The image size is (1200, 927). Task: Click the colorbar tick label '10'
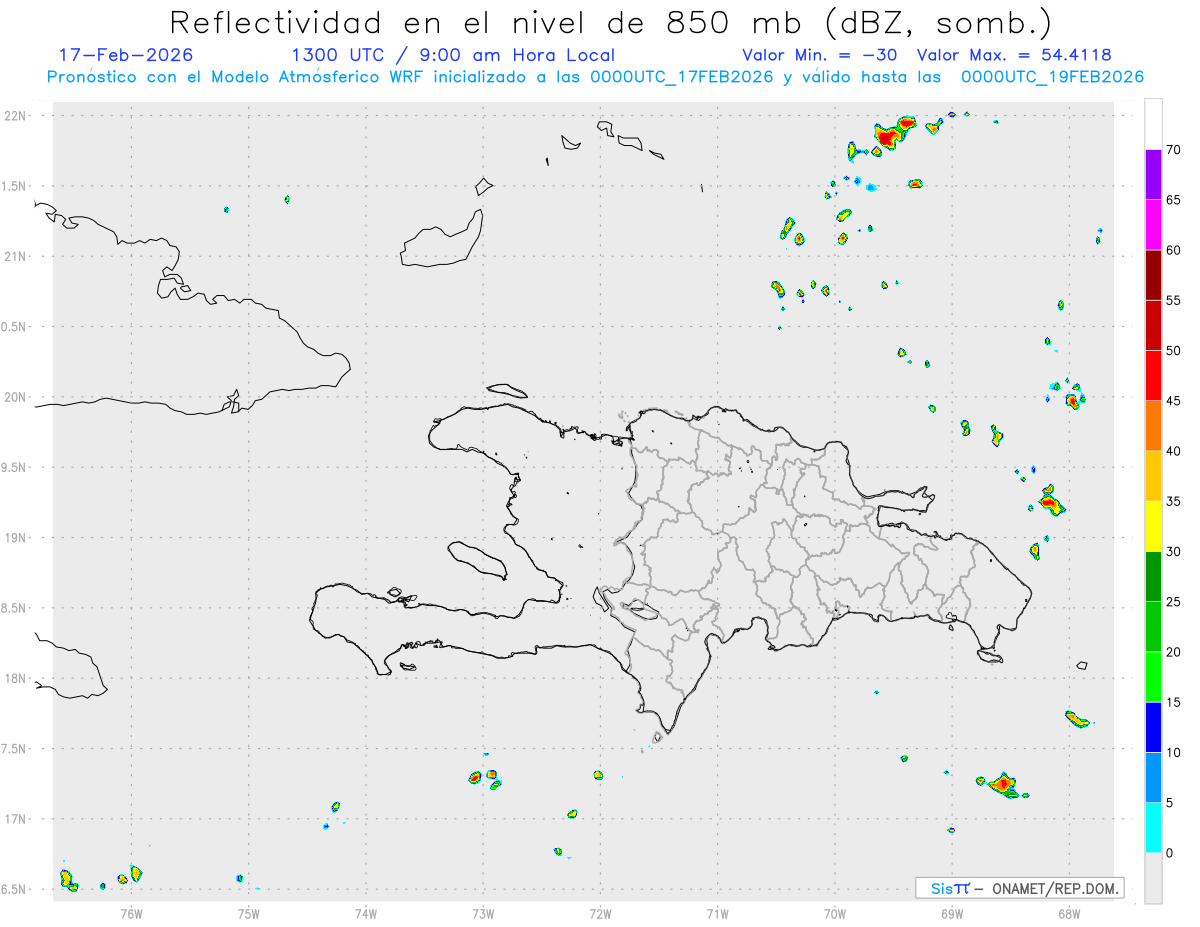1173,753
